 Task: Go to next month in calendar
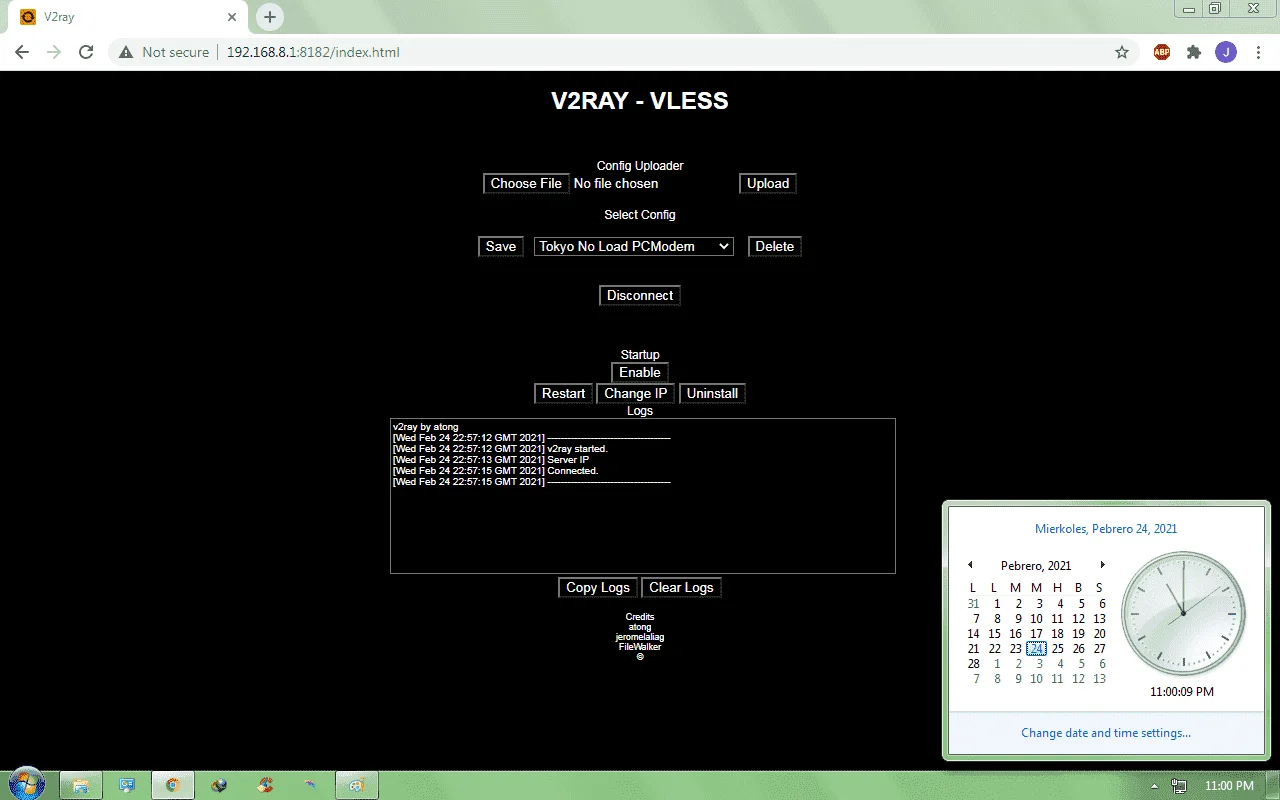click(x=1103, y=565)
